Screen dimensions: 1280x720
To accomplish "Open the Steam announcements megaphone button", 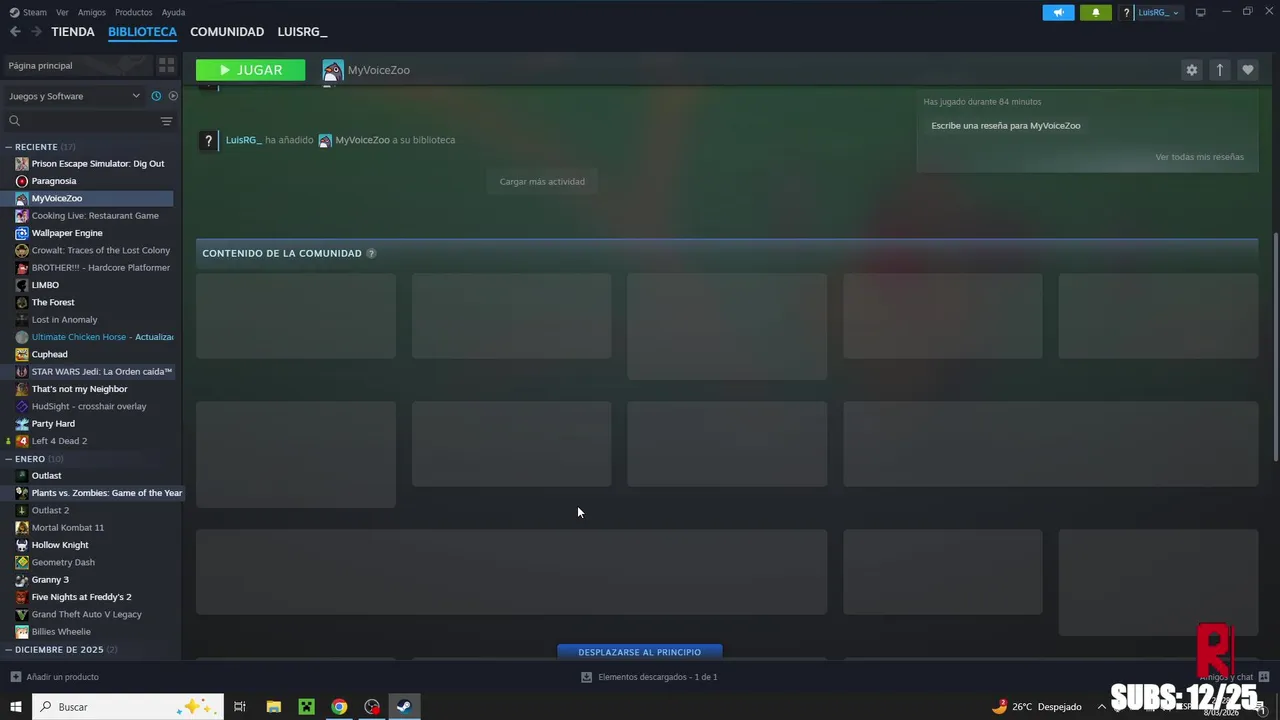I will [1058, 12].
